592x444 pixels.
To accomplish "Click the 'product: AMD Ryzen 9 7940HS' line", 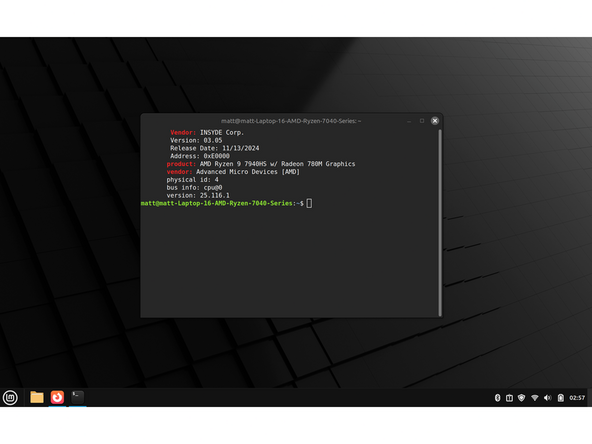I will tap(261, 164).
